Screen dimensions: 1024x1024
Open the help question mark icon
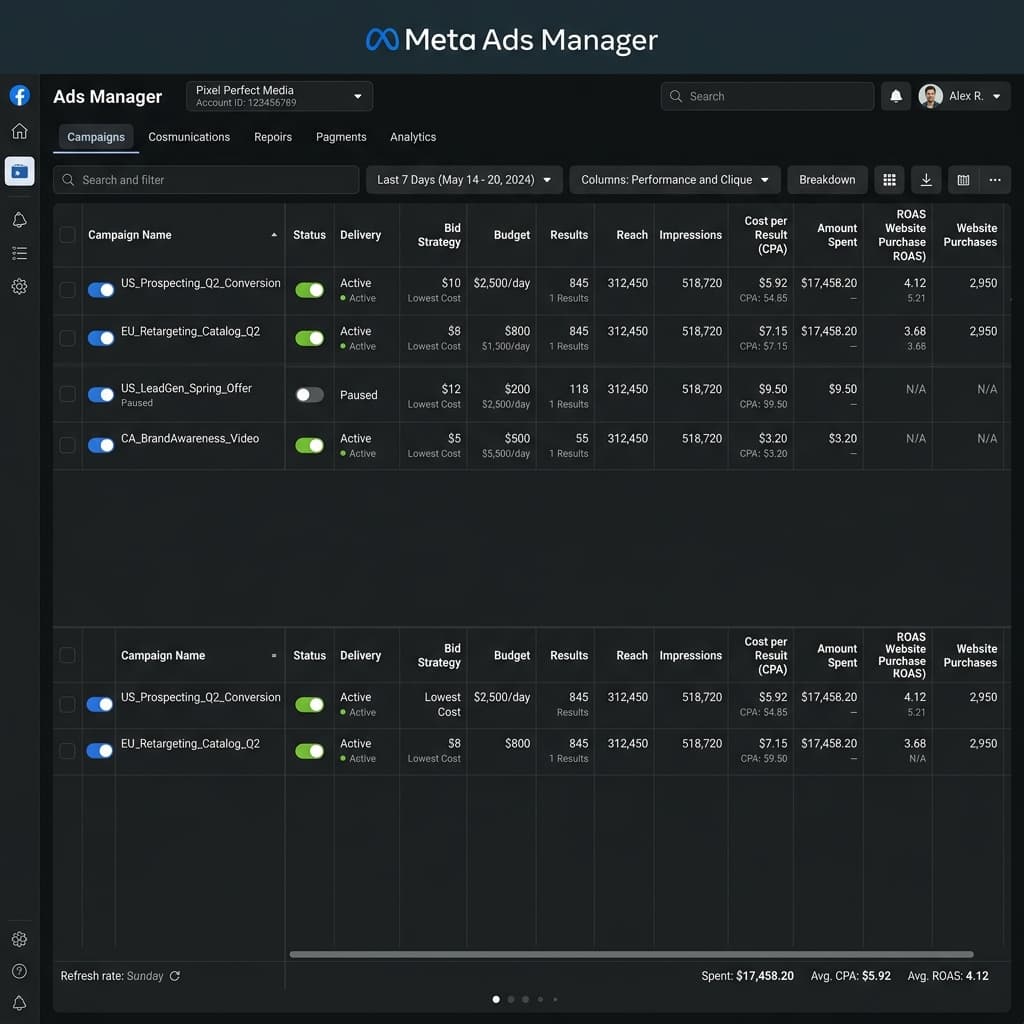coord(19,971)
